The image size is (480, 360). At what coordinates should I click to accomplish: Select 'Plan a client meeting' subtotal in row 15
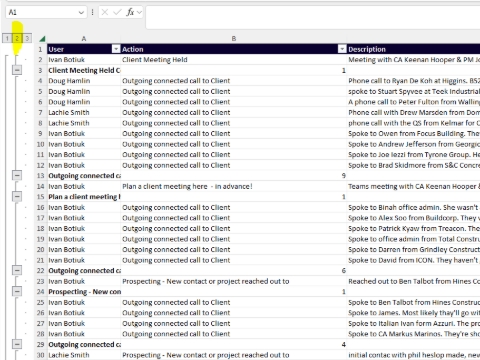click(84, 197)
